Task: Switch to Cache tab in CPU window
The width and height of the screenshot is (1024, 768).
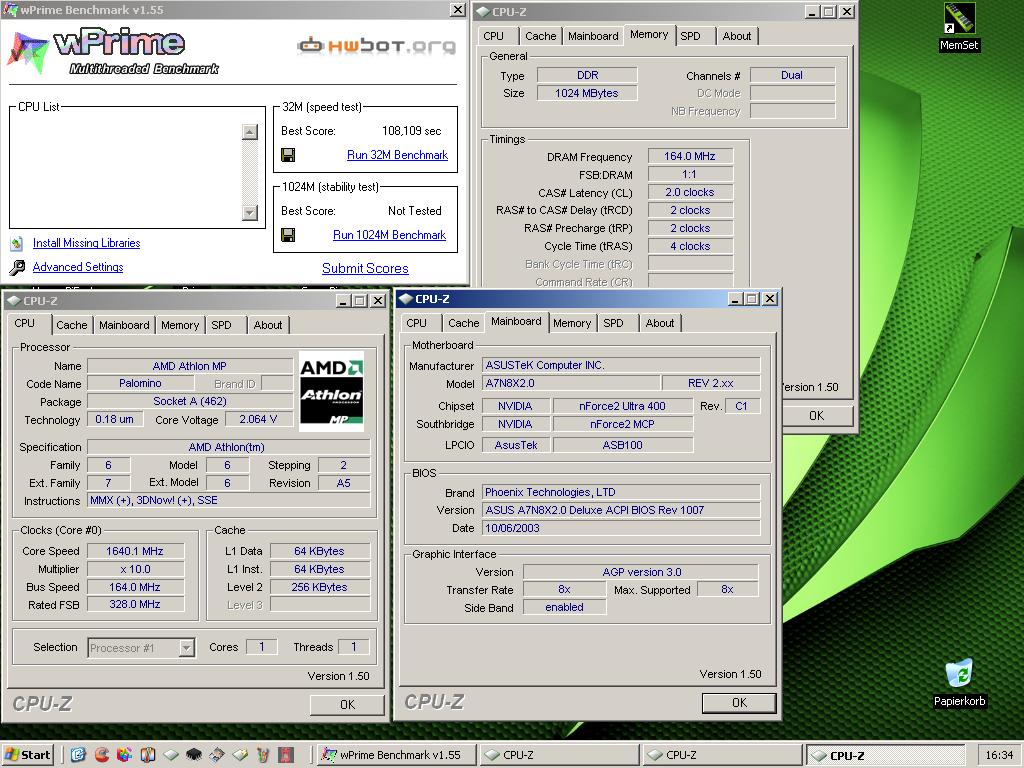Action: [x=71, y=325]
